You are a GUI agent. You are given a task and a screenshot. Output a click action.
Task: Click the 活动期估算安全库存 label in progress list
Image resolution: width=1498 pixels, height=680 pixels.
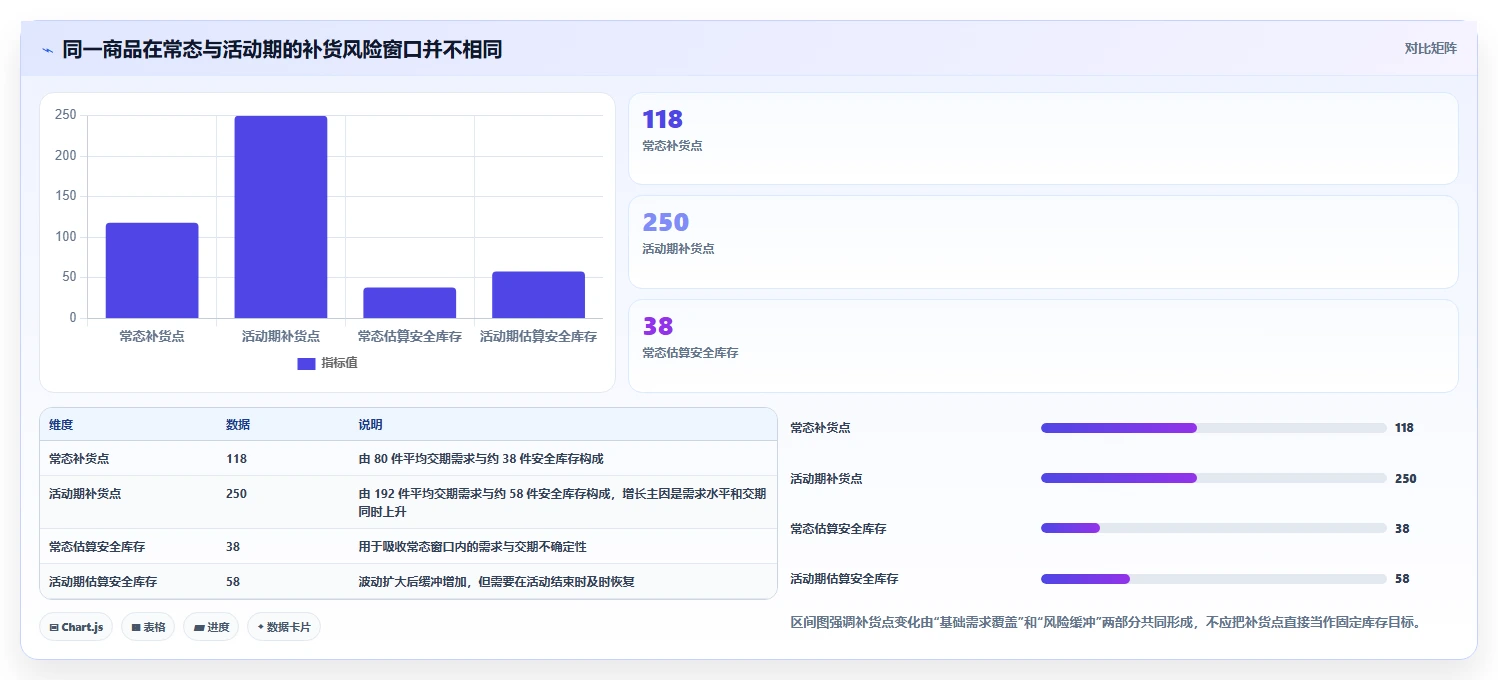coord(844,579)
